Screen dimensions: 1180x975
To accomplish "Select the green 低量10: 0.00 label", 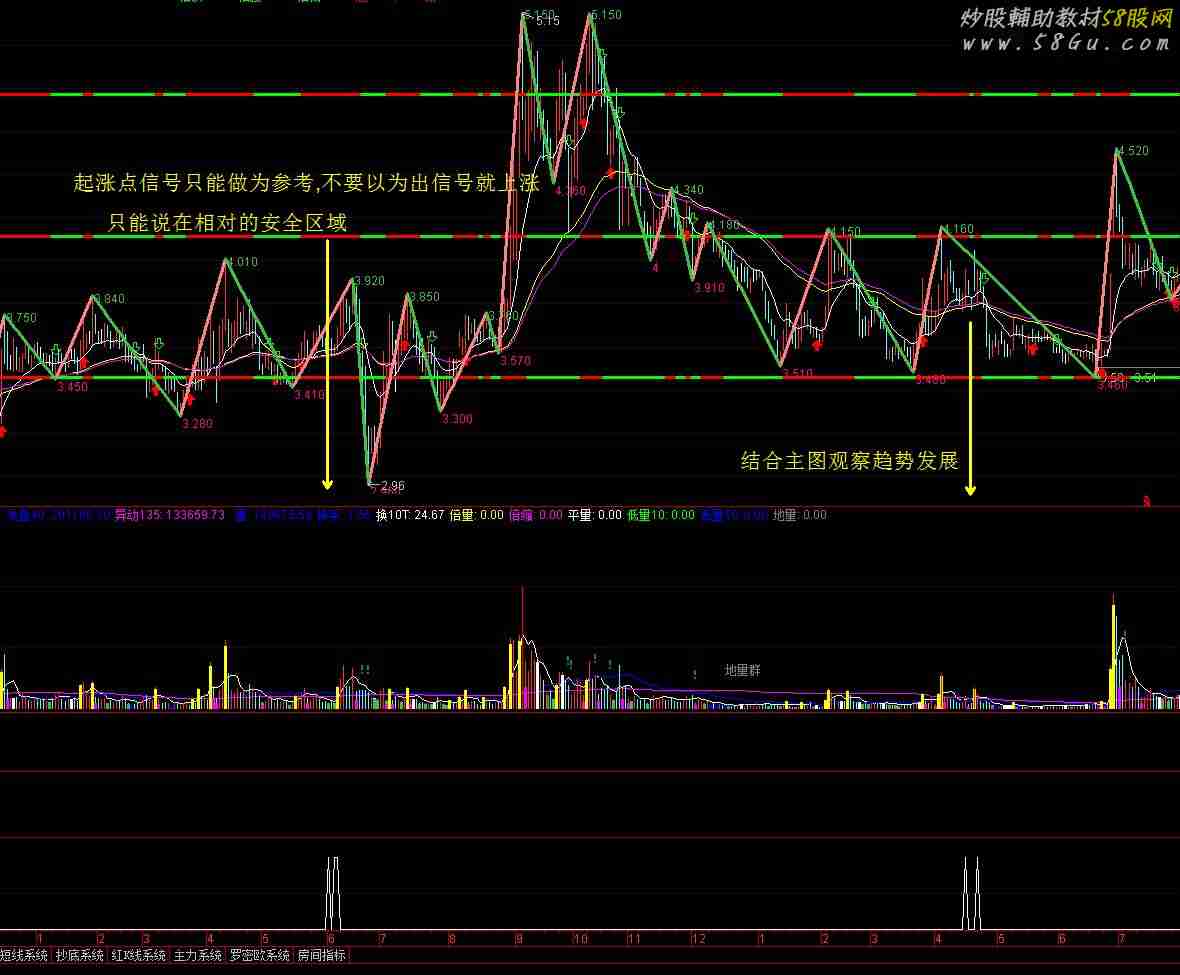I will click(661, 515).
